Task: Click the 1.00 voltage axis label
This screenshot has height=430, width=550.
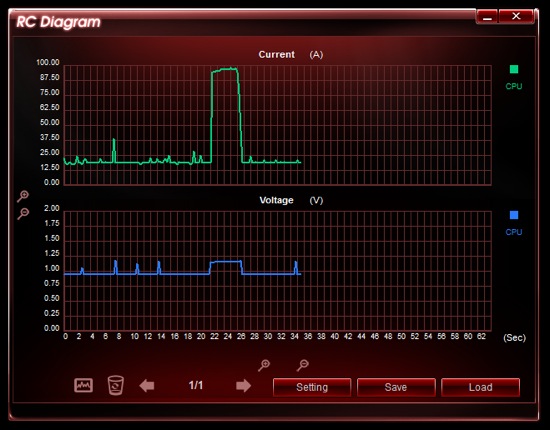Action: (52, 268)
